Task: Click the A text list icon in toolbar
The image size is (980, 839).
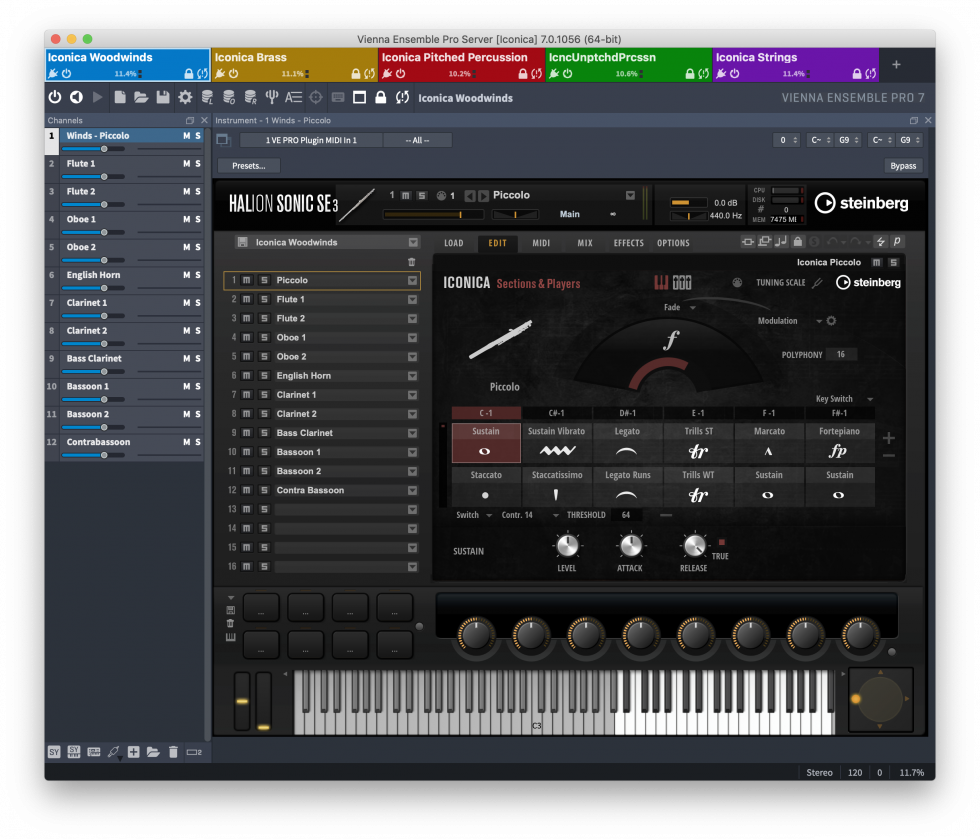Action: point(293,97)
